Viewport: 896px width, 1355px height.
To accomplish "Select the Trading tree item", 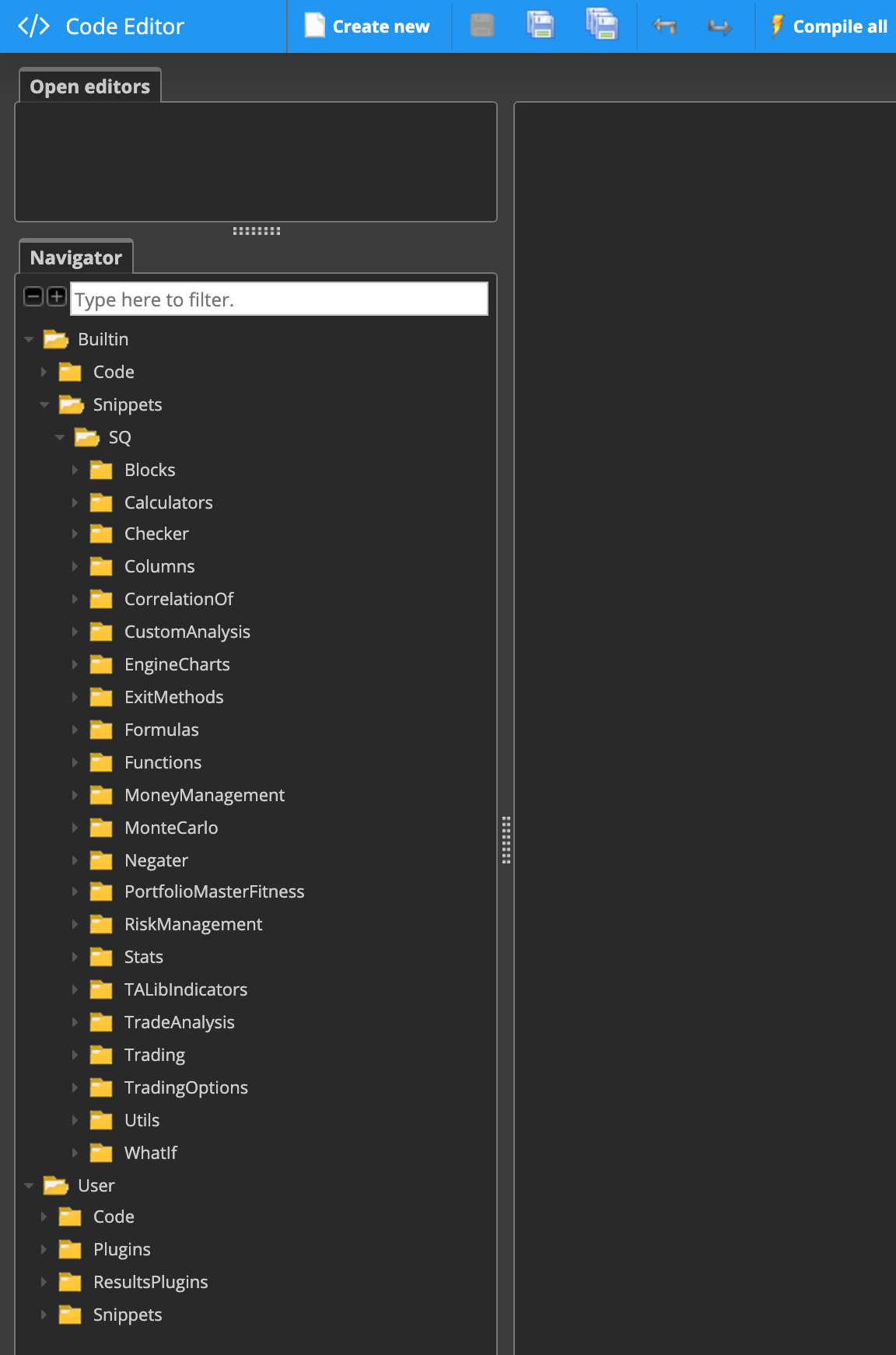I will 155,1055.
